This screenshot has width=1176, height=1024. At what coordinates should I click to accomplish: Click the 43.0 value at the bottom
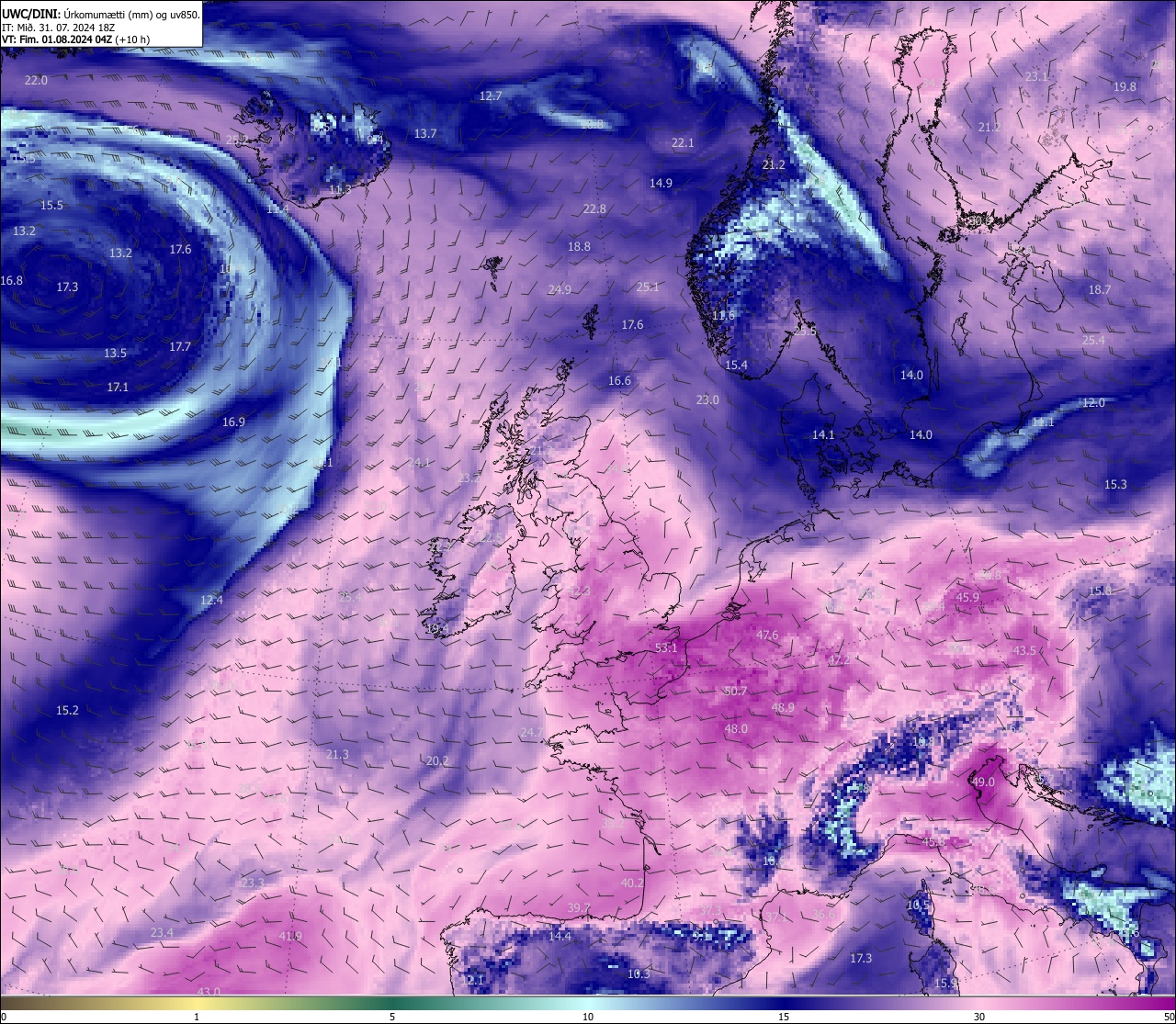point(209,992)
